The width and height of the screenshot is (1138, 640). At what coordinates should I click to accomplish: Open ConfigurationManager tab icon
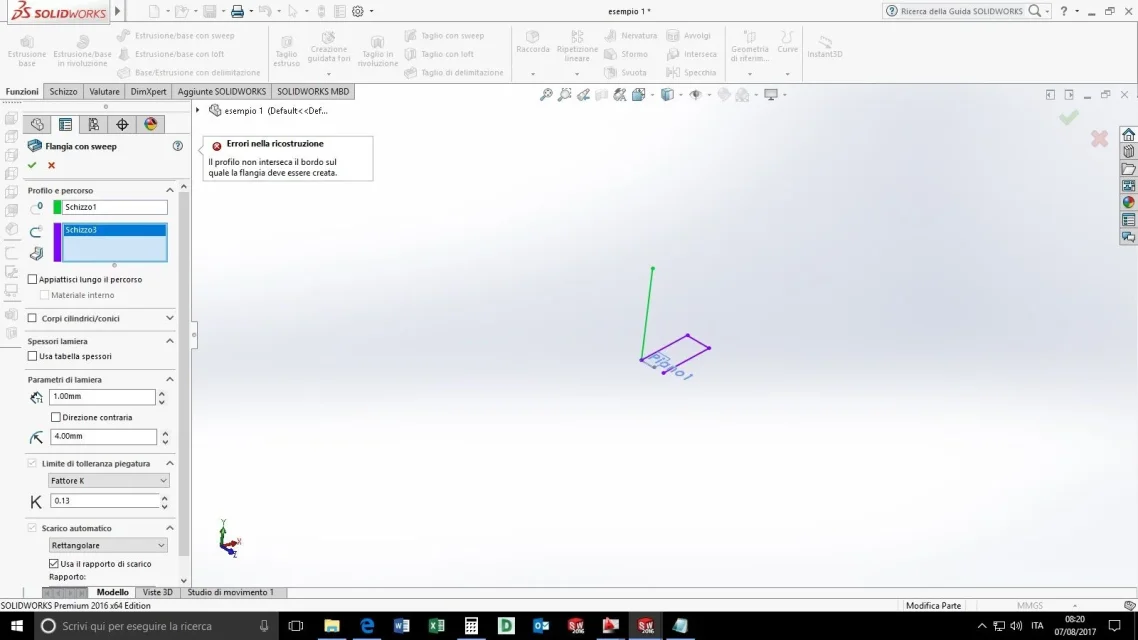pos(94,124)
